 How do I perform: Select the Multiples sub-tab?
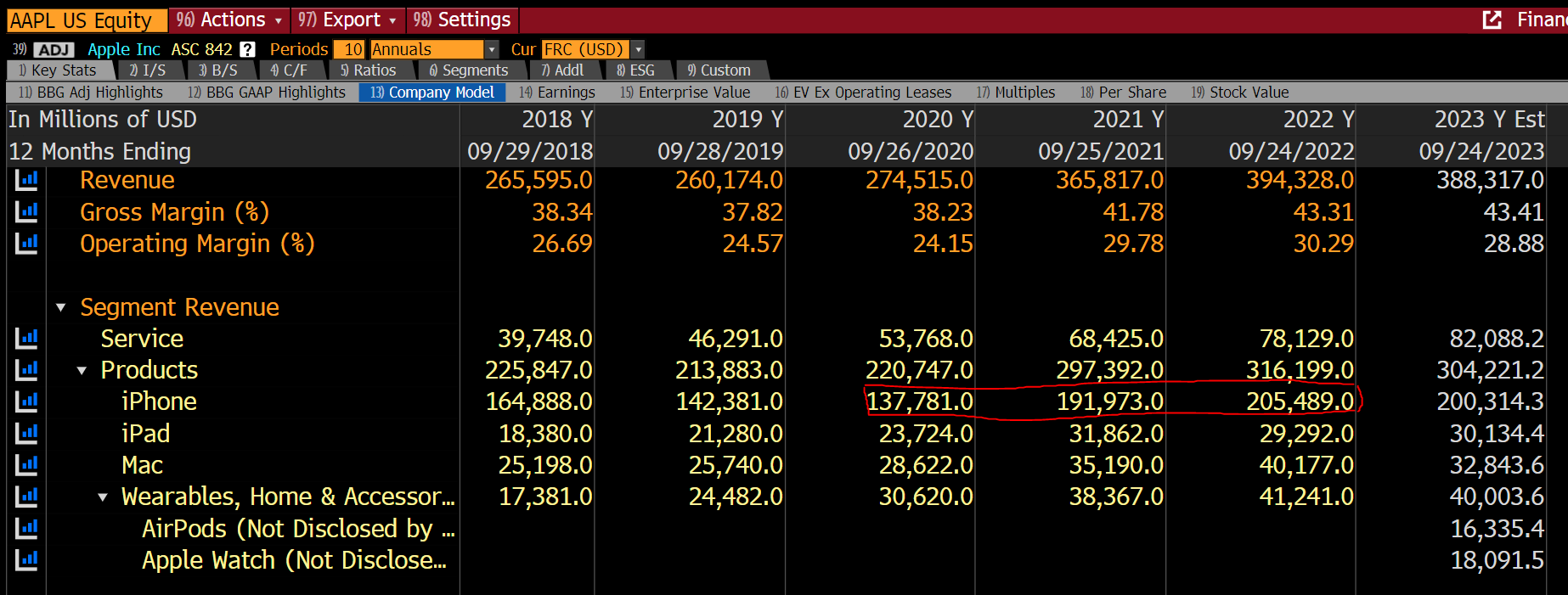pos(1016,92)
